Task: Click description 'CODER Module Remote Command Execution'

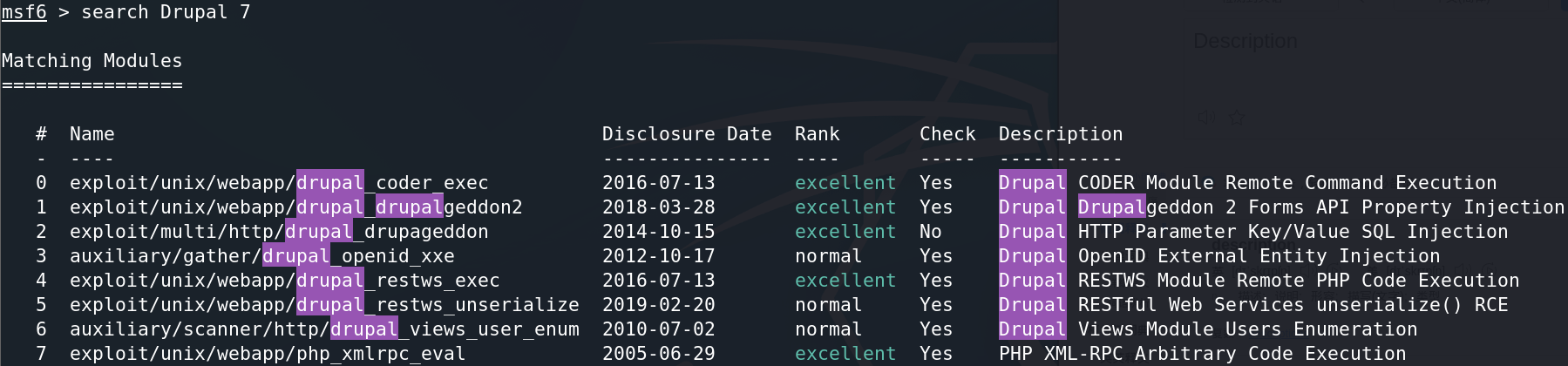Action: click(x=1287, y=183)
